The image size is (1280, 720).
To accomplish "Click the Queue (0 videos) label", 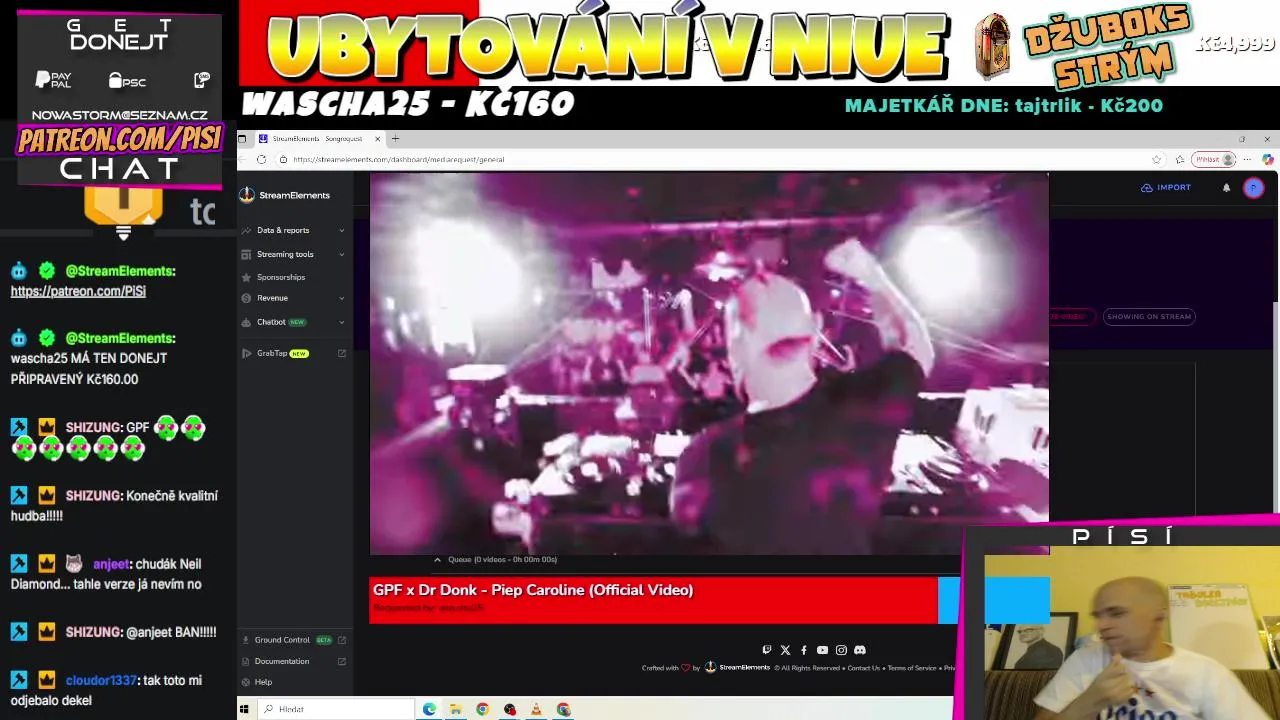I will (503, 560).
